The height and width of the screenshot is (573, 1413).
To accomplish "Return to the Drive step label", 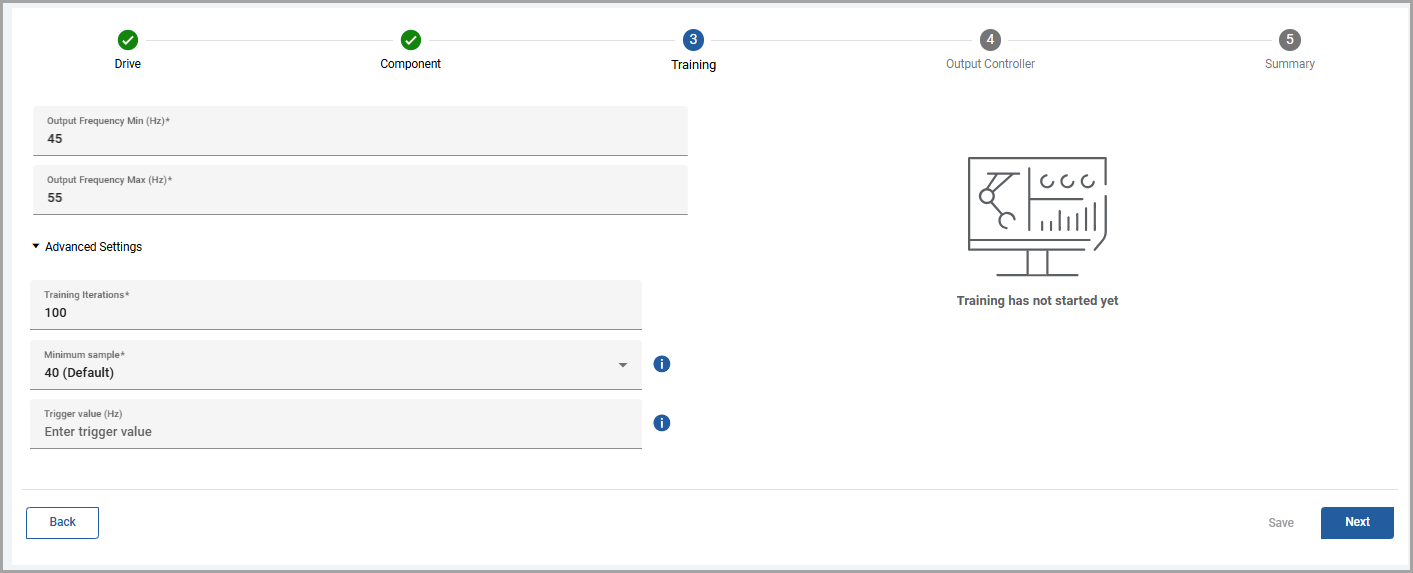I will coord(128,64).
